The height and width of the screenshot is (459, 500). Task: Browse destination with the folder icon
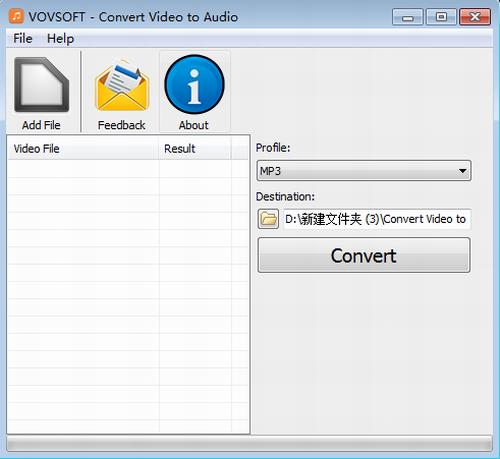268,219
